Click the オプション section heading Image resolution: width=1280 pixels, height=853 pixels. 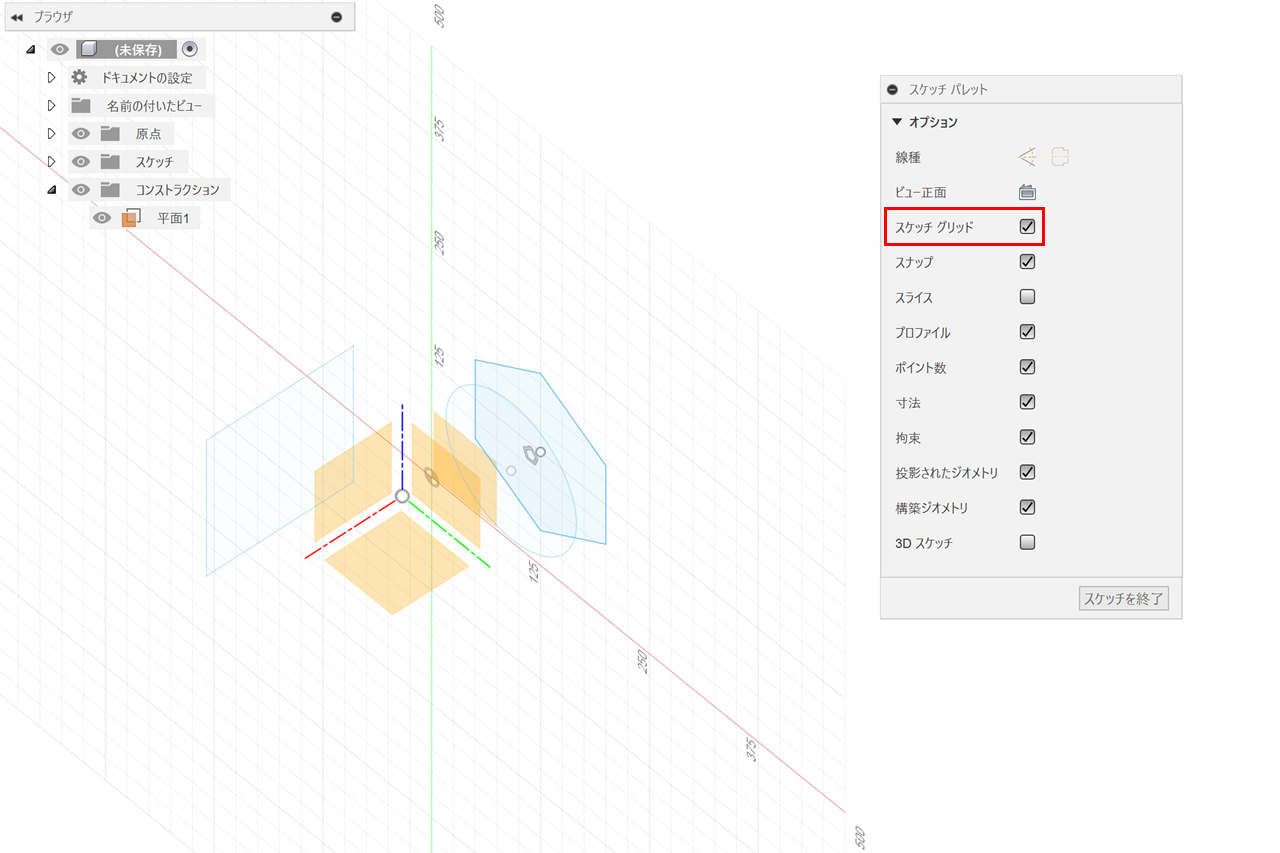coord(933,122)
